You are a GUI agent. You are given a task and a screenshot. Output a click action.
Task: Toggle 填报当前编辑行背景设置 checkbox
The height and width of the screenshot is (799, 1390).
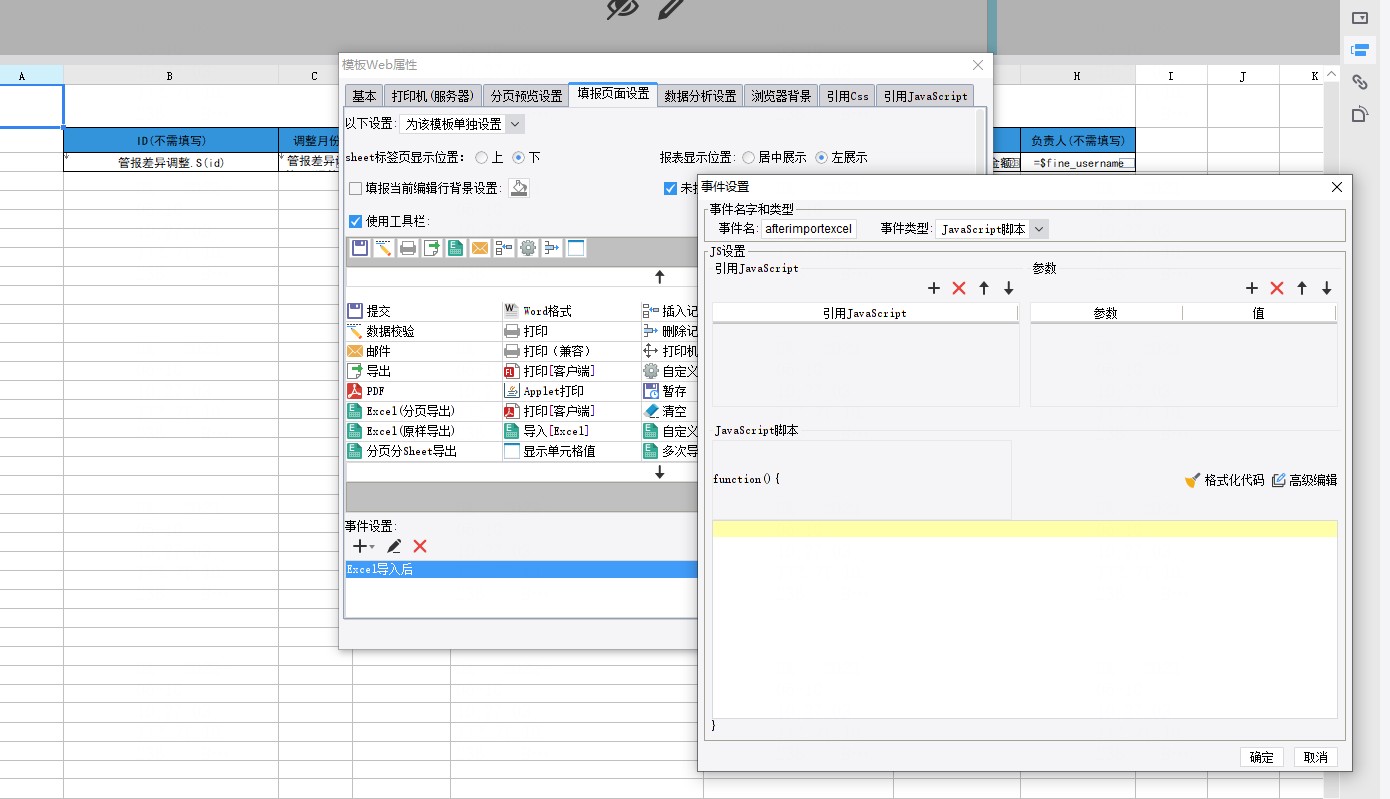[355, 188]
